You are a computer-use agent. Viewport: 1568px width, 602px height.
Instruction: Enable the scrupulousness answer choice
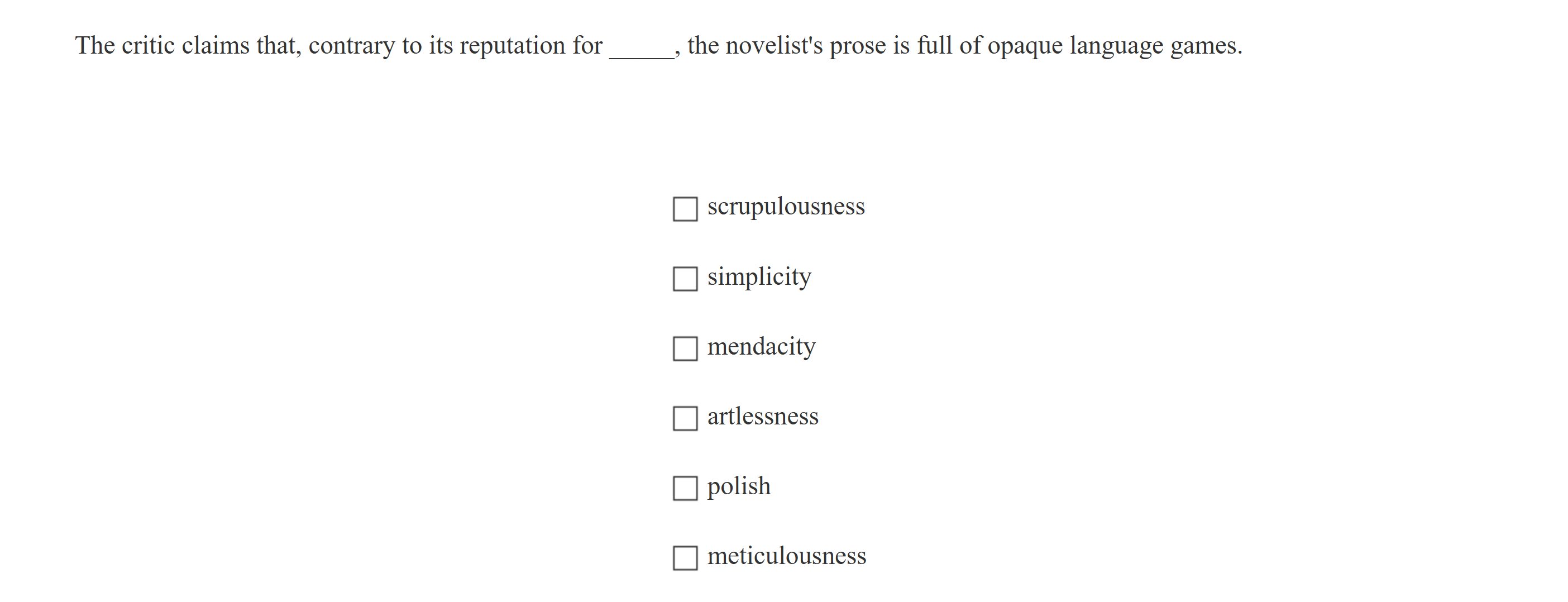(x=684, y=210)
